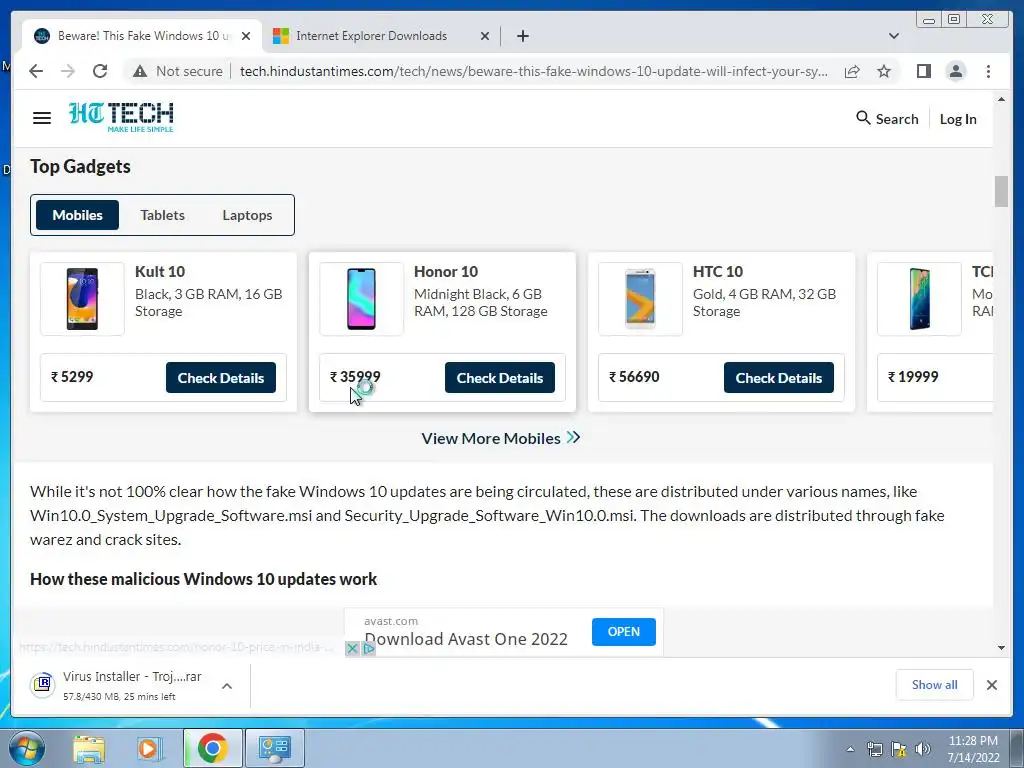Select the Beware Fake Windows 10 tab
This screenshot has height=768, width=1024.
coord(134,36)
